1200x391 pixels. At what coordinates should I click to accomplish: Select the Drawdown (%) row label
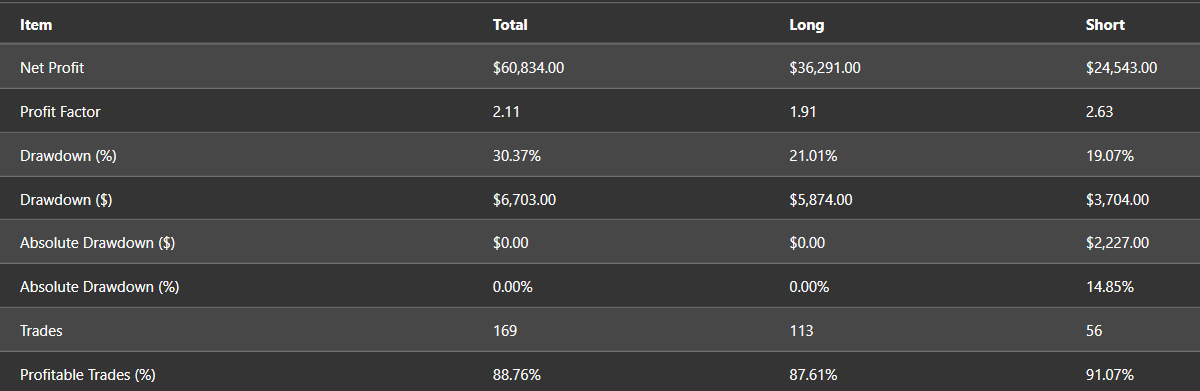pos(61,156)
